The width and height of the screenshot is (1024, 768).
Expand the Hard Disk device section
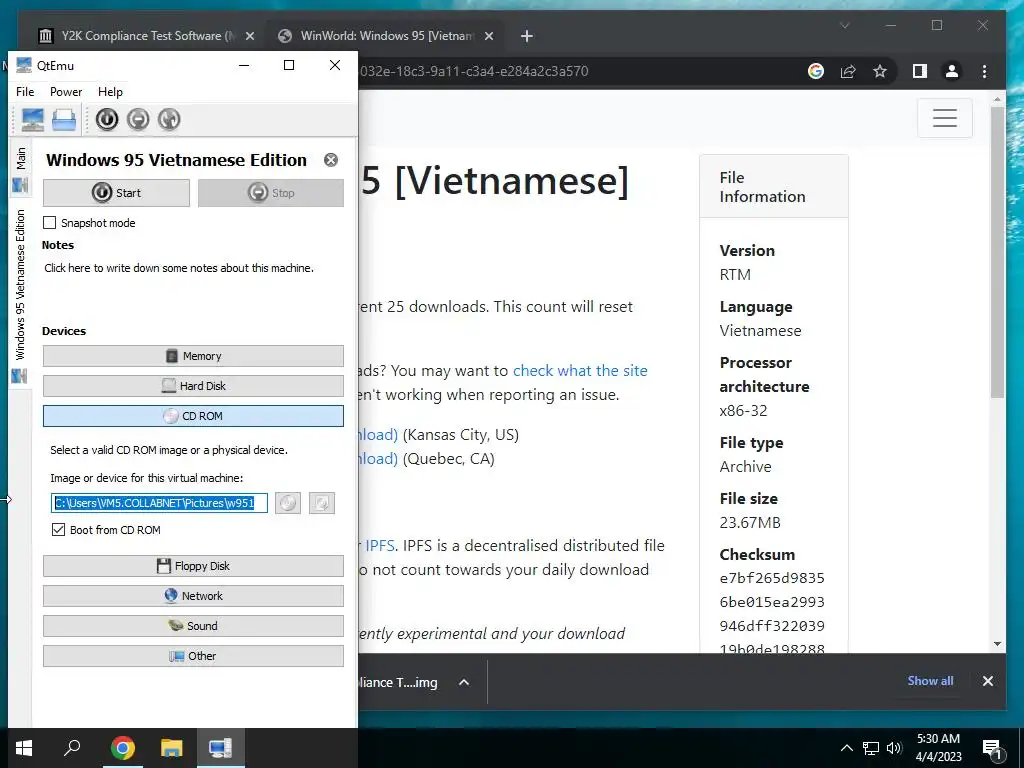coord(193,386)
